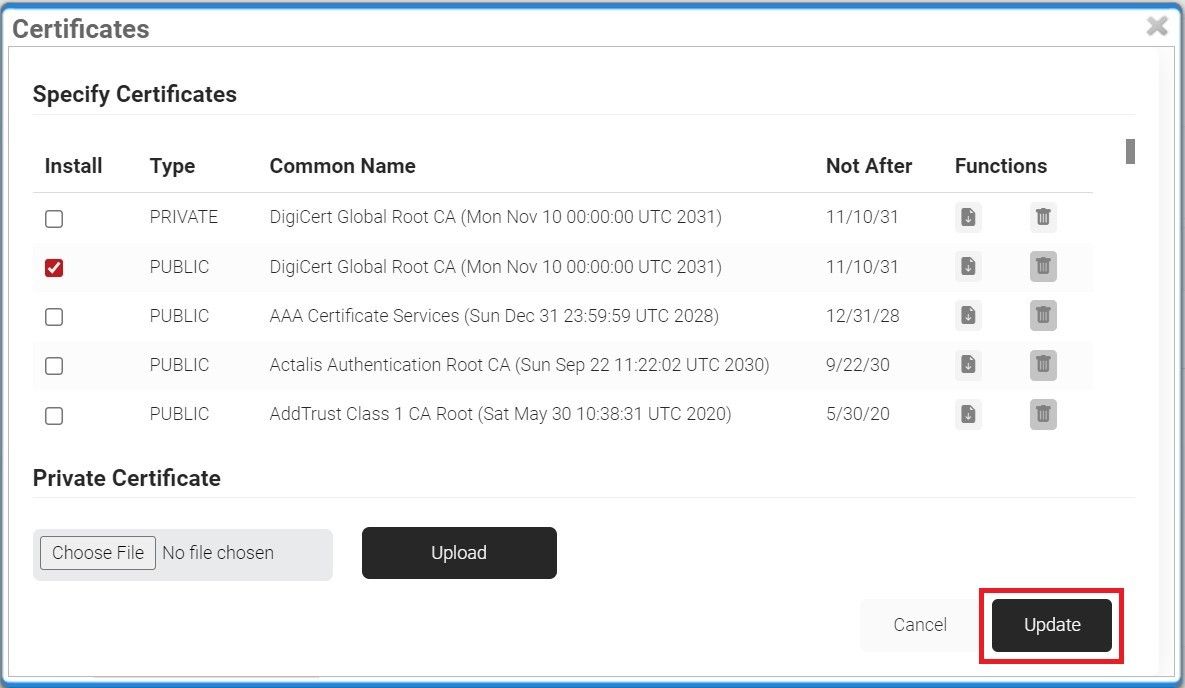Upload the private certificate file
This screenshot has width=1185, height=688.
coord(459,553)
